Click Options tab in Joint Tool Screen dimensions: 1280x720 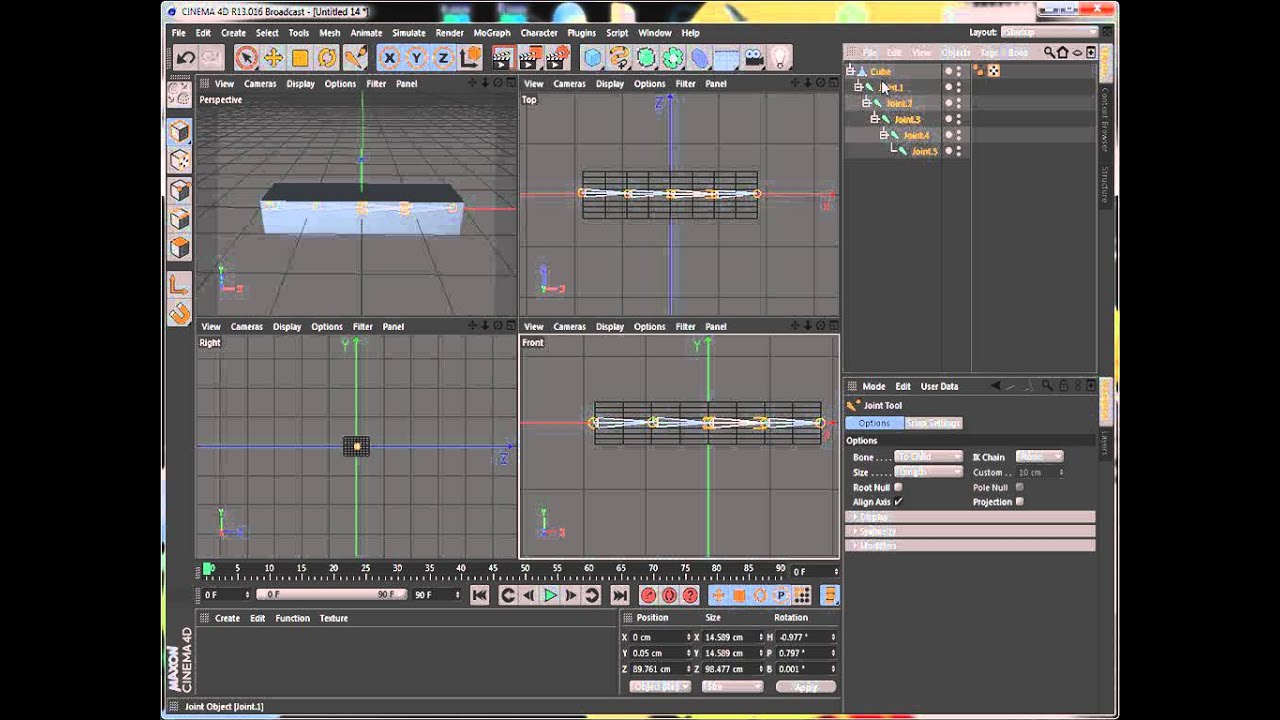(x=874, y=423)
